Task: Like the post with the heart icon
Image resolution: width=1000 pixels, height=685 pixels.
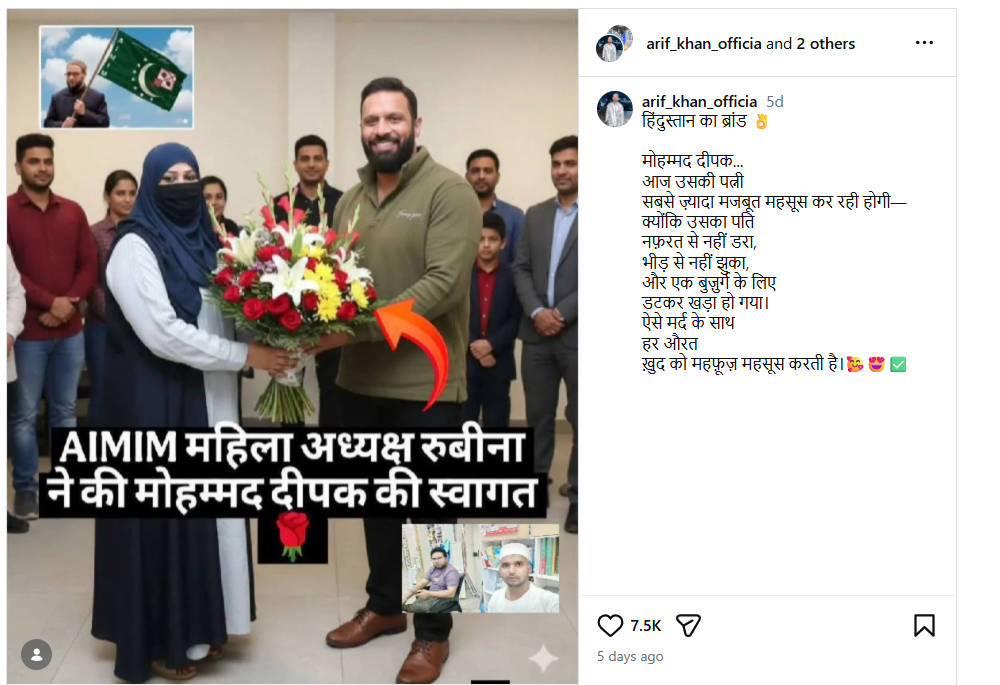Action: (610, 626)
